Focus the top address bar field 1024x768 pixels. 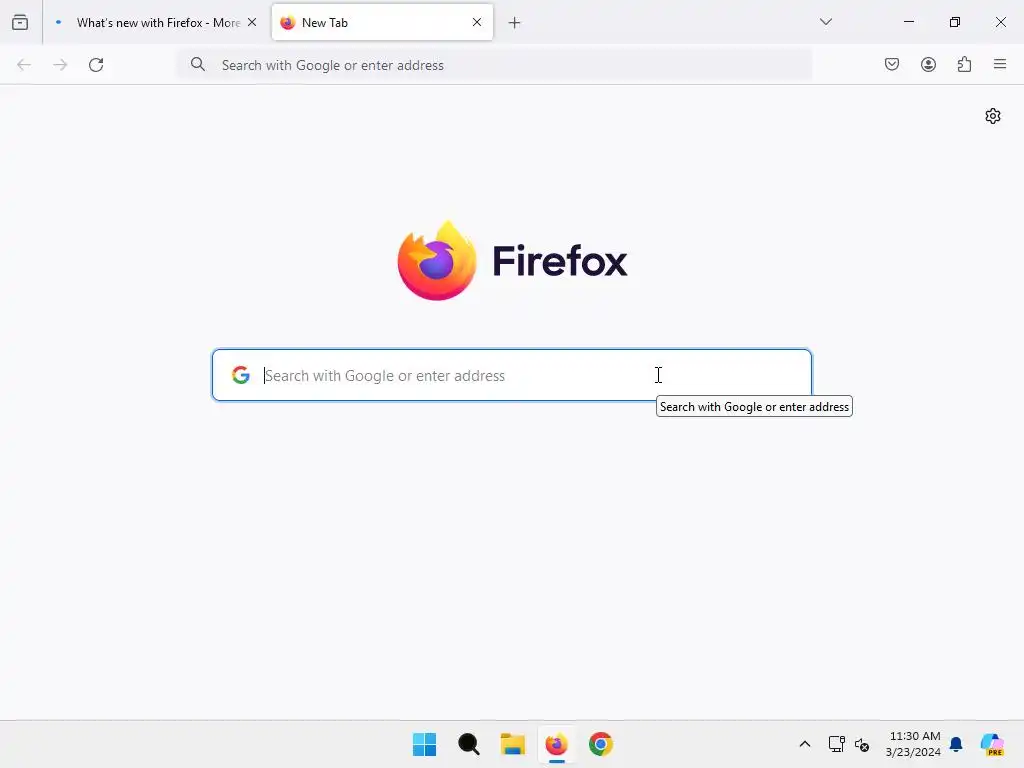494,65
